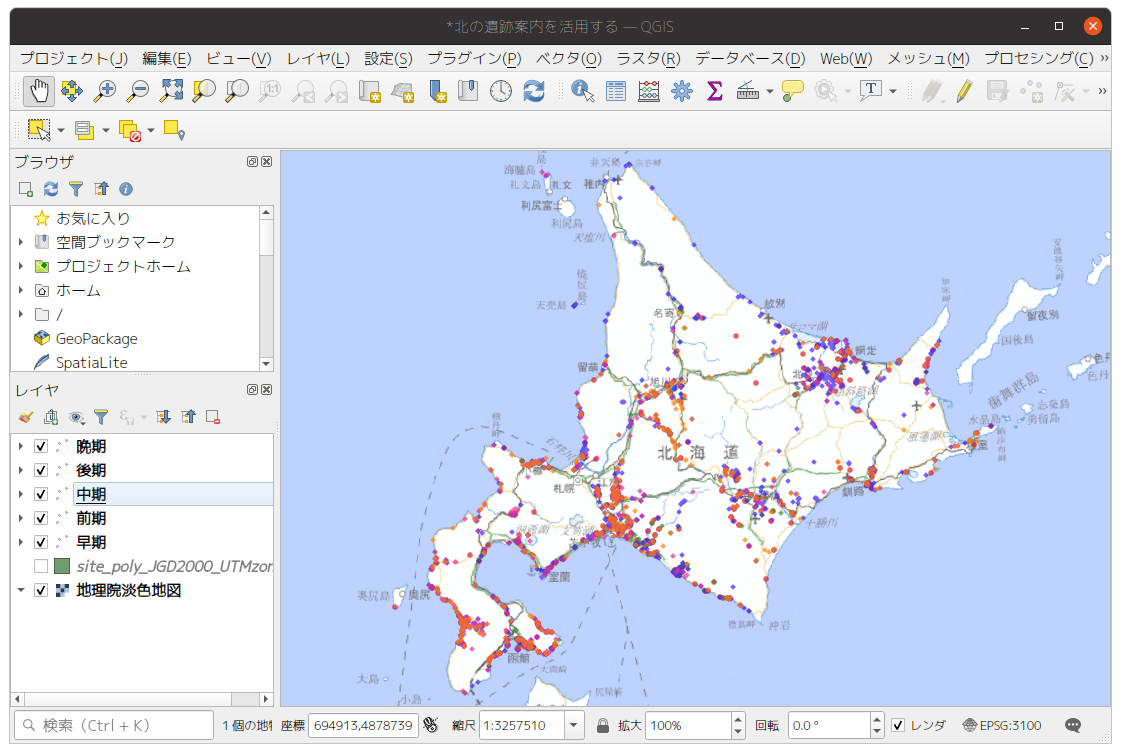Select the Pan Map hand tool
Screen dimensions: 1121x753
(39, 91)
